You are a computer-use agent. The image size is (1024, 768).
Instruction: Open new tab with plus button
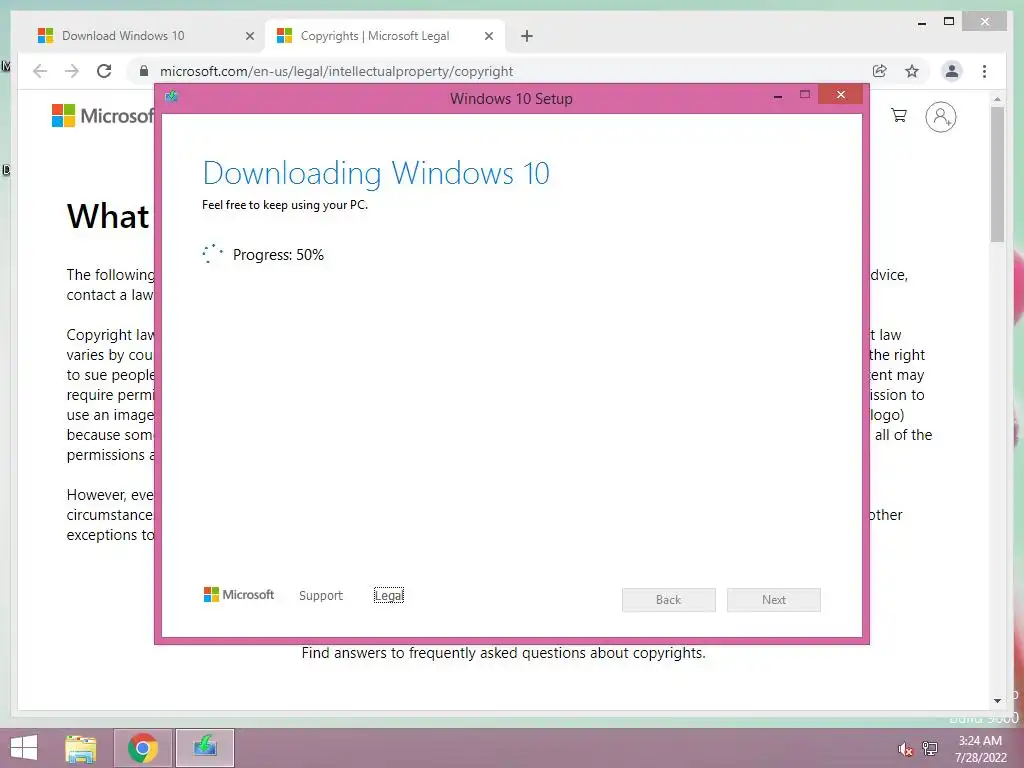[x=527, y=36]
